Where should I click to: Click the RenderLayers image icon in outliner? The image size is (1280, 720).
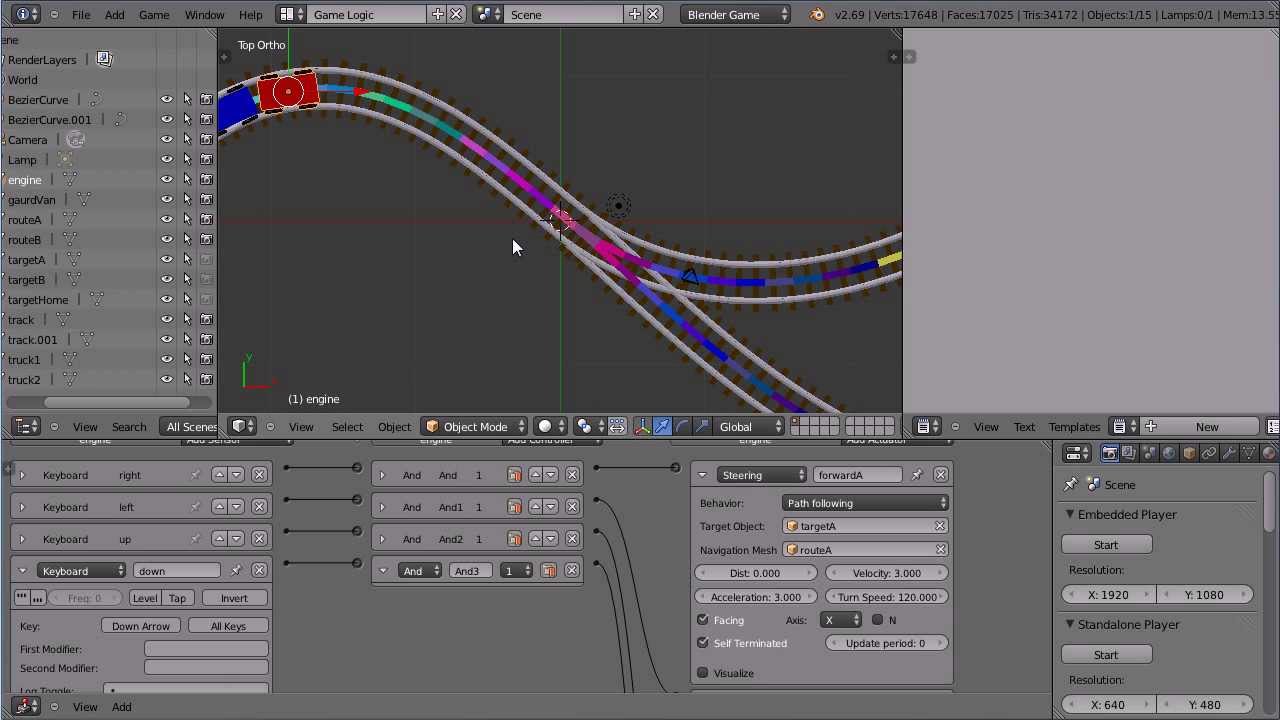104,60
